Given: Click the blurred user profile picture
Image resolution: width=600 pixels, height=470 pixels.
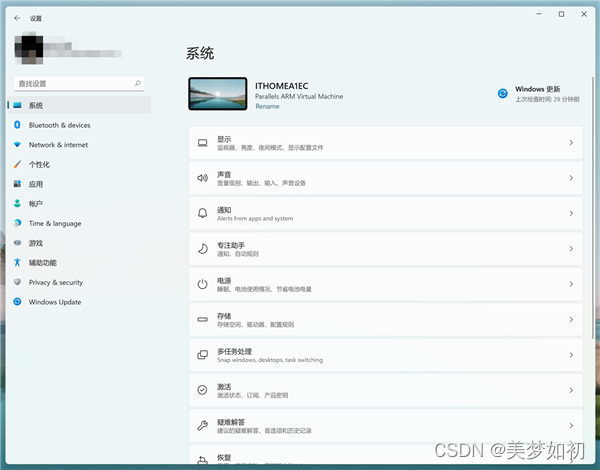Looking at the screenshot, I should click(x=29, y=49).
